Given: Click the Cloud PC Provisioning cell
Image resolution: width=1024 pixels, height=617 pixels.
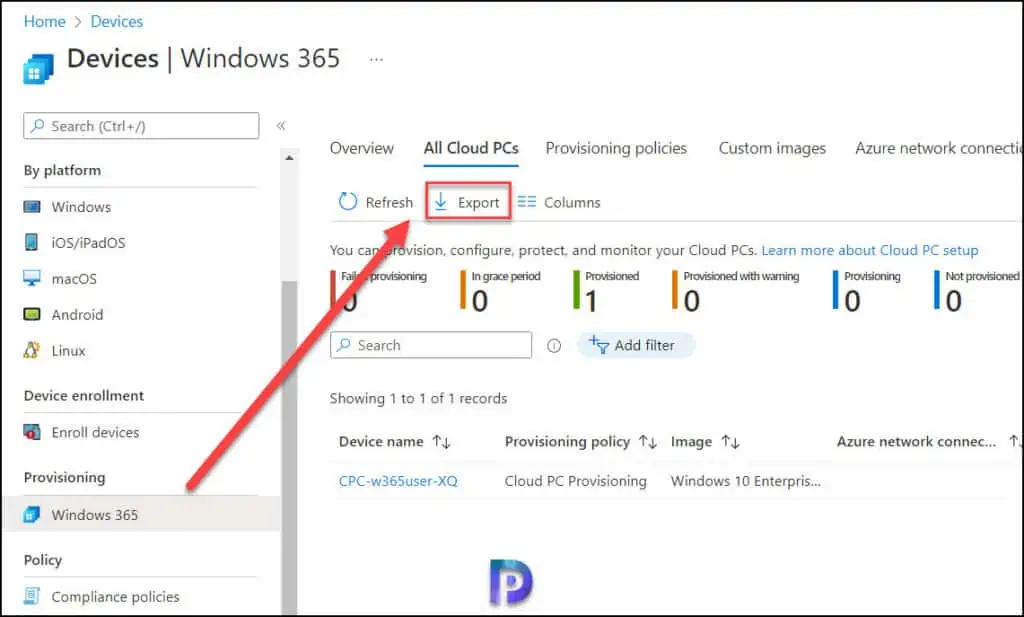Looking at the screenshot, I should (x=575, y=481).
